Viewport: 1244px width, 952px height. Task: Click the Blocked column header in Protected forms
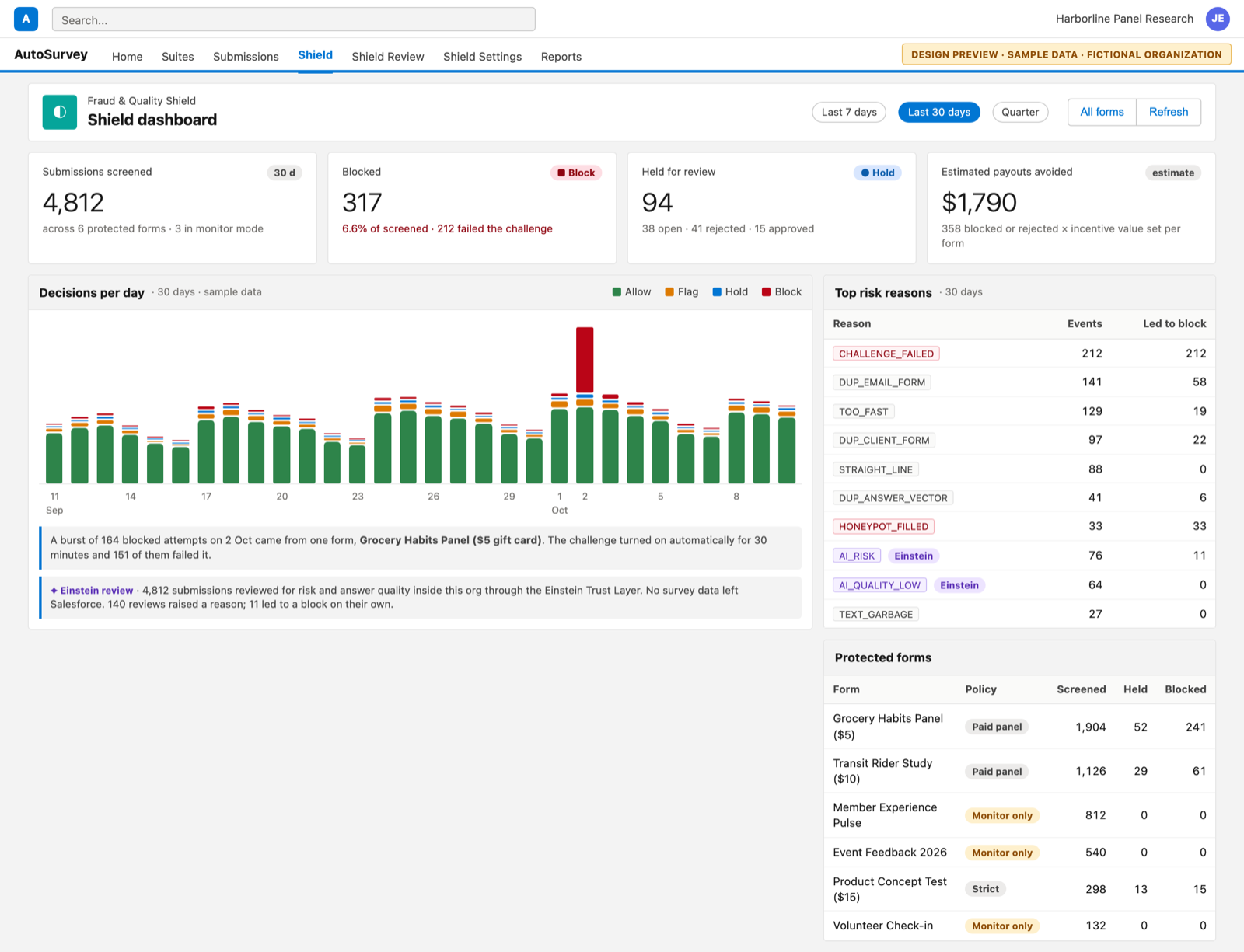pos(1185,689)
